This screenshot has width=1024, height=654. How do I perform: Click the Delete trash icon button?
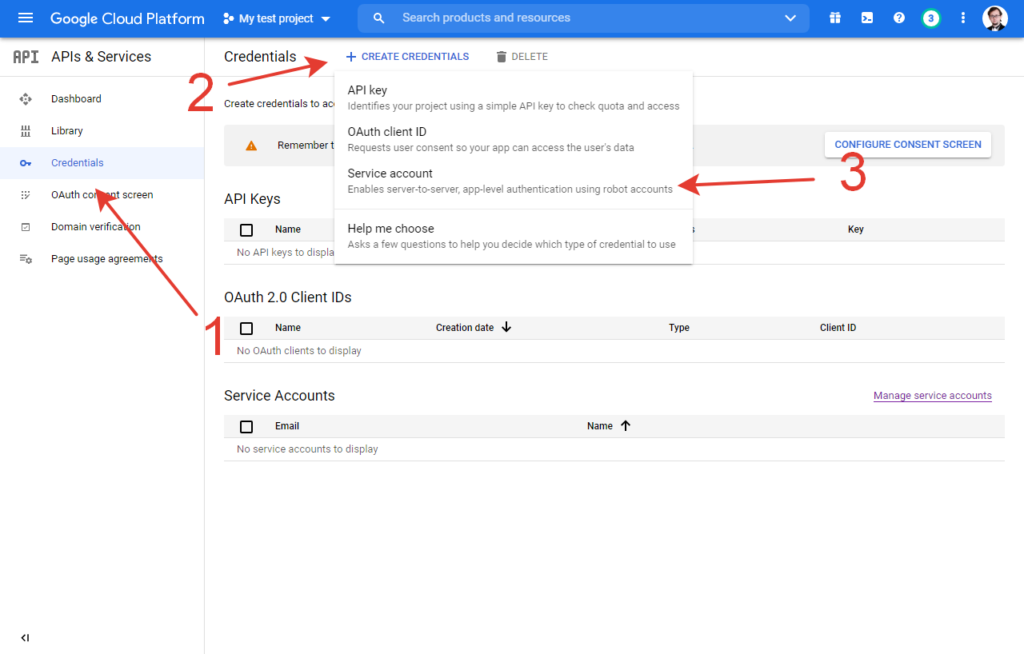click(x=521, y=57)
